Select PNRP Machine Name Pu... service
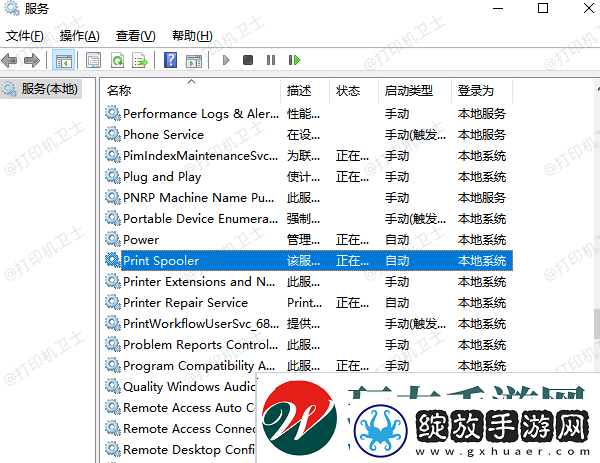 308,198
